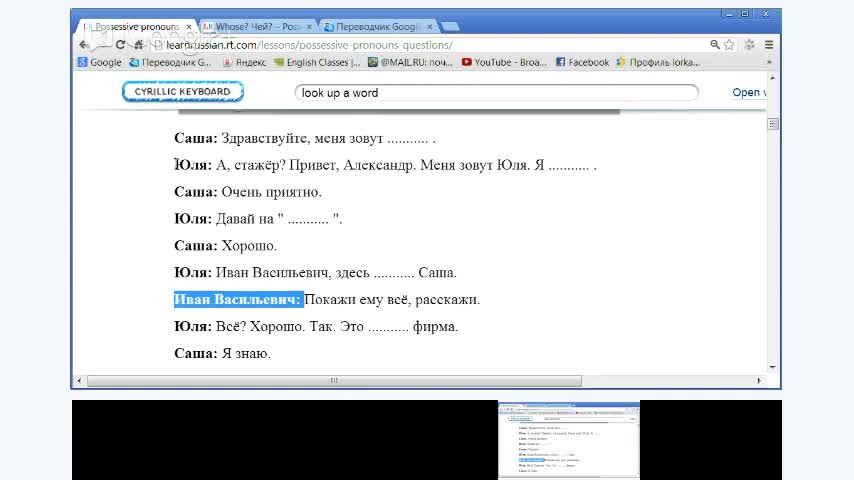Viewport: 854px width, 480px height.
Task: Close the Possessive pronouns tab
Action: (189, 26)
